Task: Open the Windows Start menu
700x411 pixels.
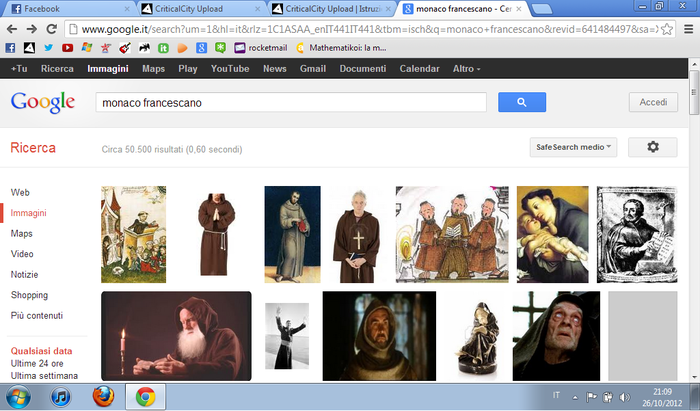Action: point(17,396)
